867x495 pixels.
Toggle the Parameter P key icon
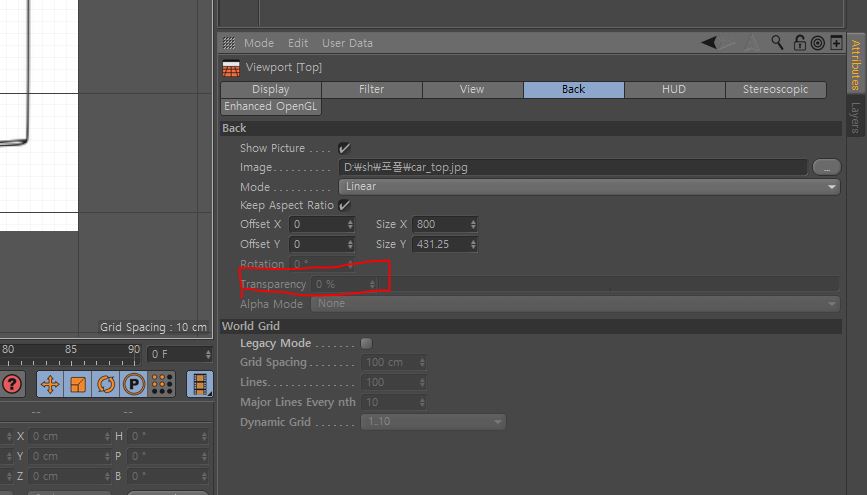(x=133, y=384)
